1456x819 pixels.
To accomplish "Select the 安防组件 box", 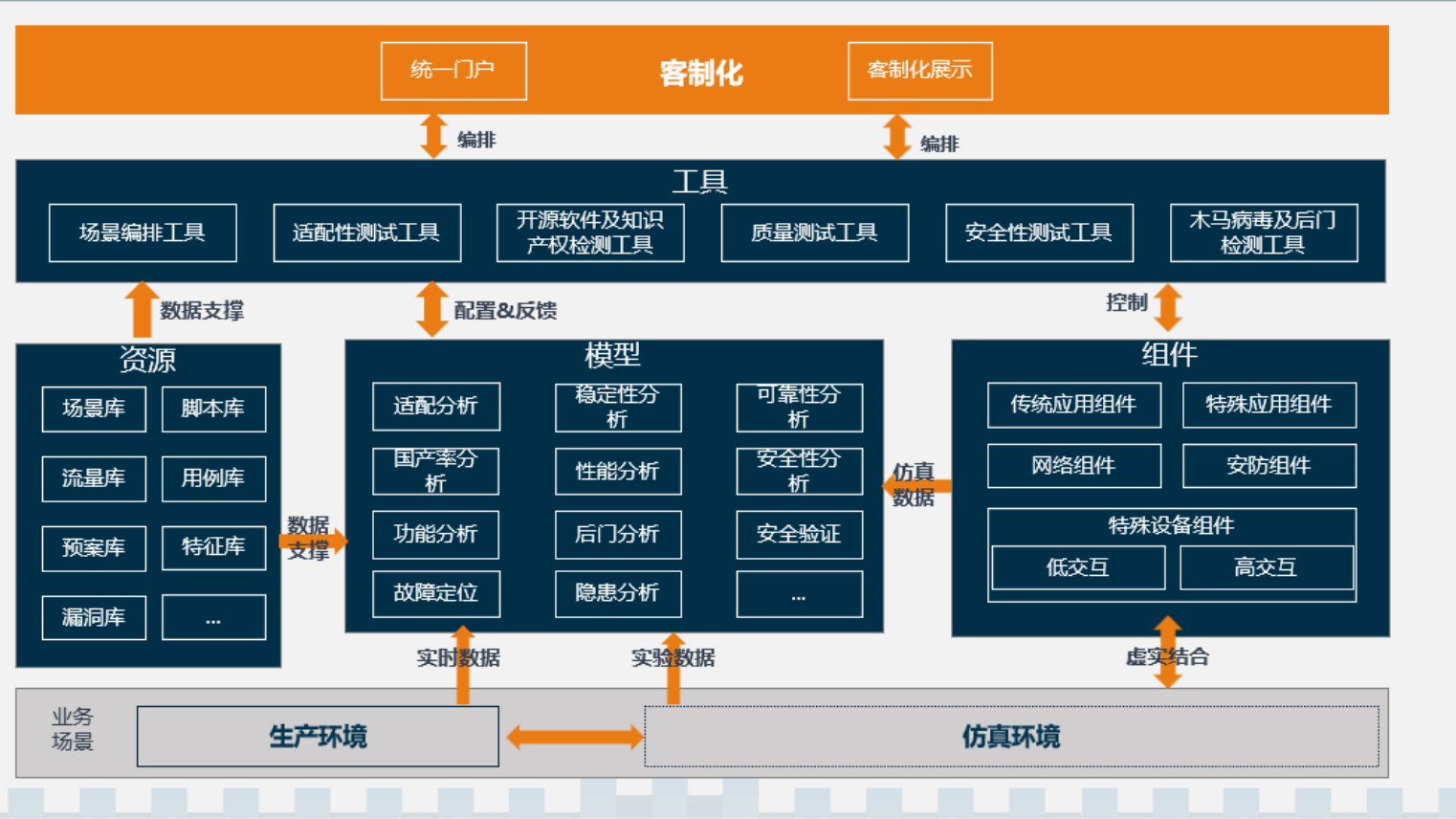I will pos(1268,466).
